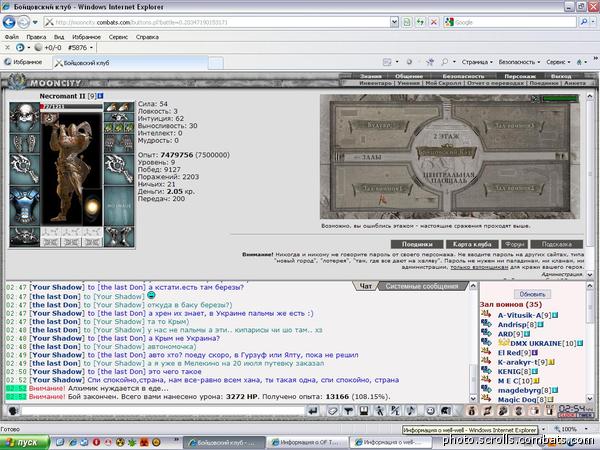
Task: Select the Чат tab
Action: (x=365, y=286)
